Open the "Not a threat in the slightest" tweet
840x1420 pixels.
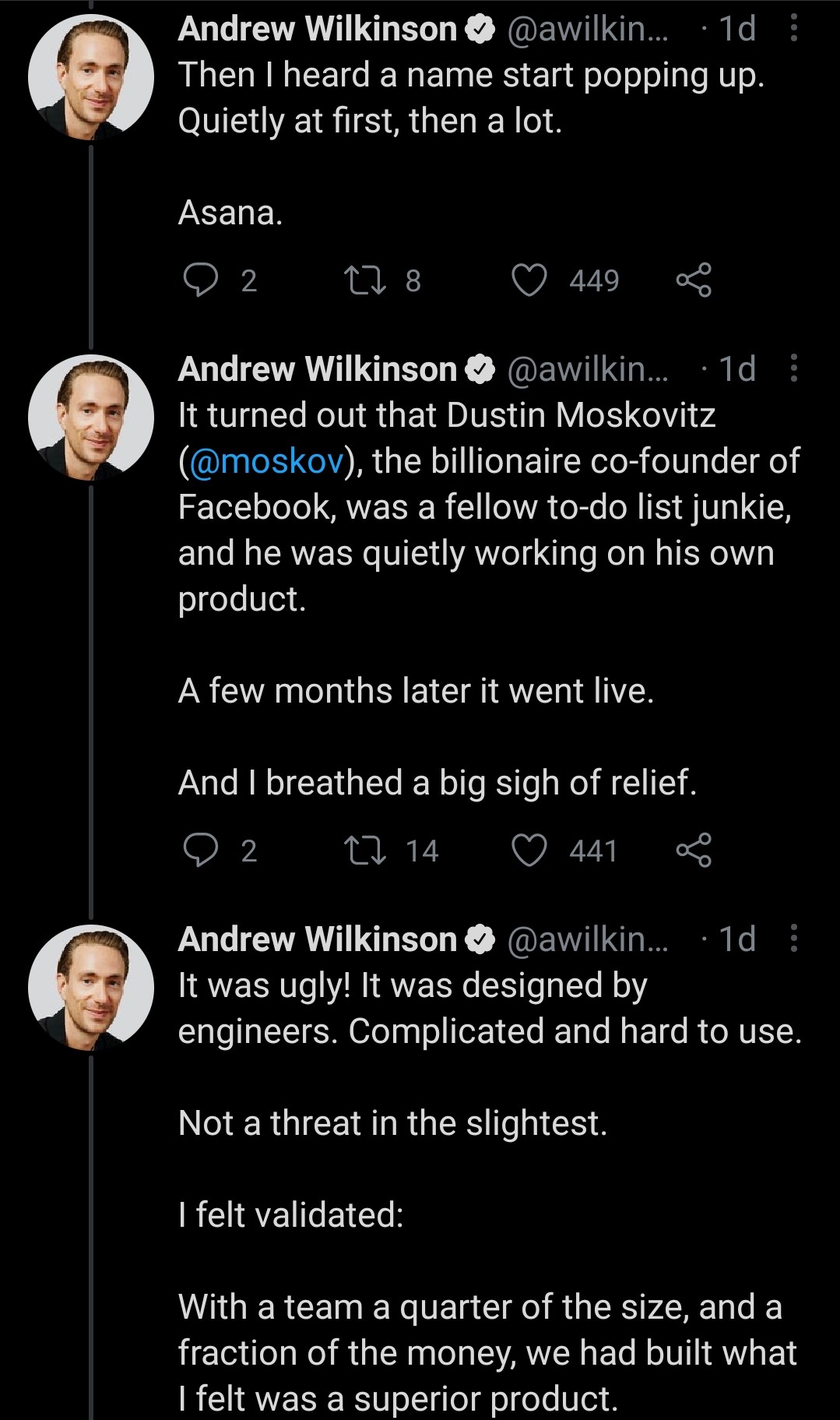tap(392, 1123)
